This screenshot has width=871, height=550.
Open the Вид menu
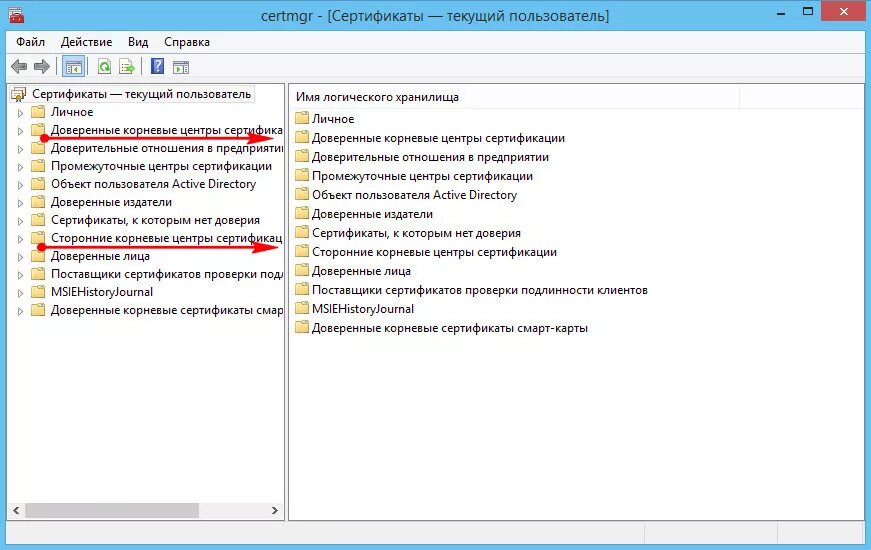coord(138,42)
